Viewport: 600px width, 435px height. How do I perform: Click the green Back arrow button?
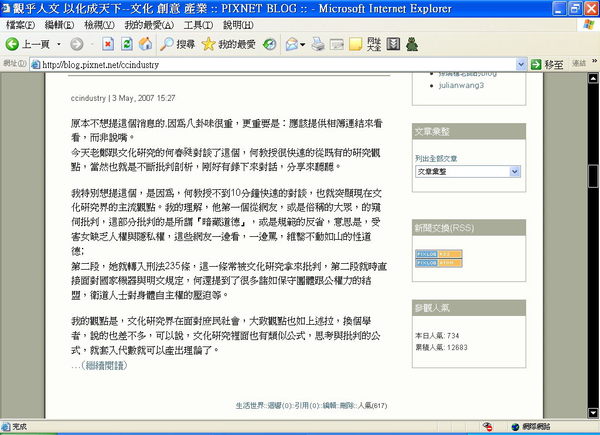(12, 44)
